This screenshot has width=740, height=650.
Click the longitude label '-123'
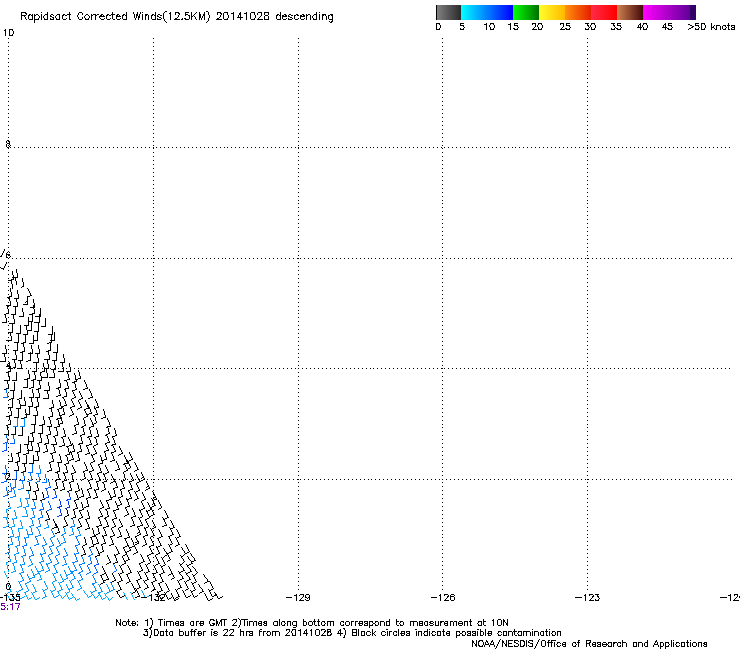[x=587, y=598]
